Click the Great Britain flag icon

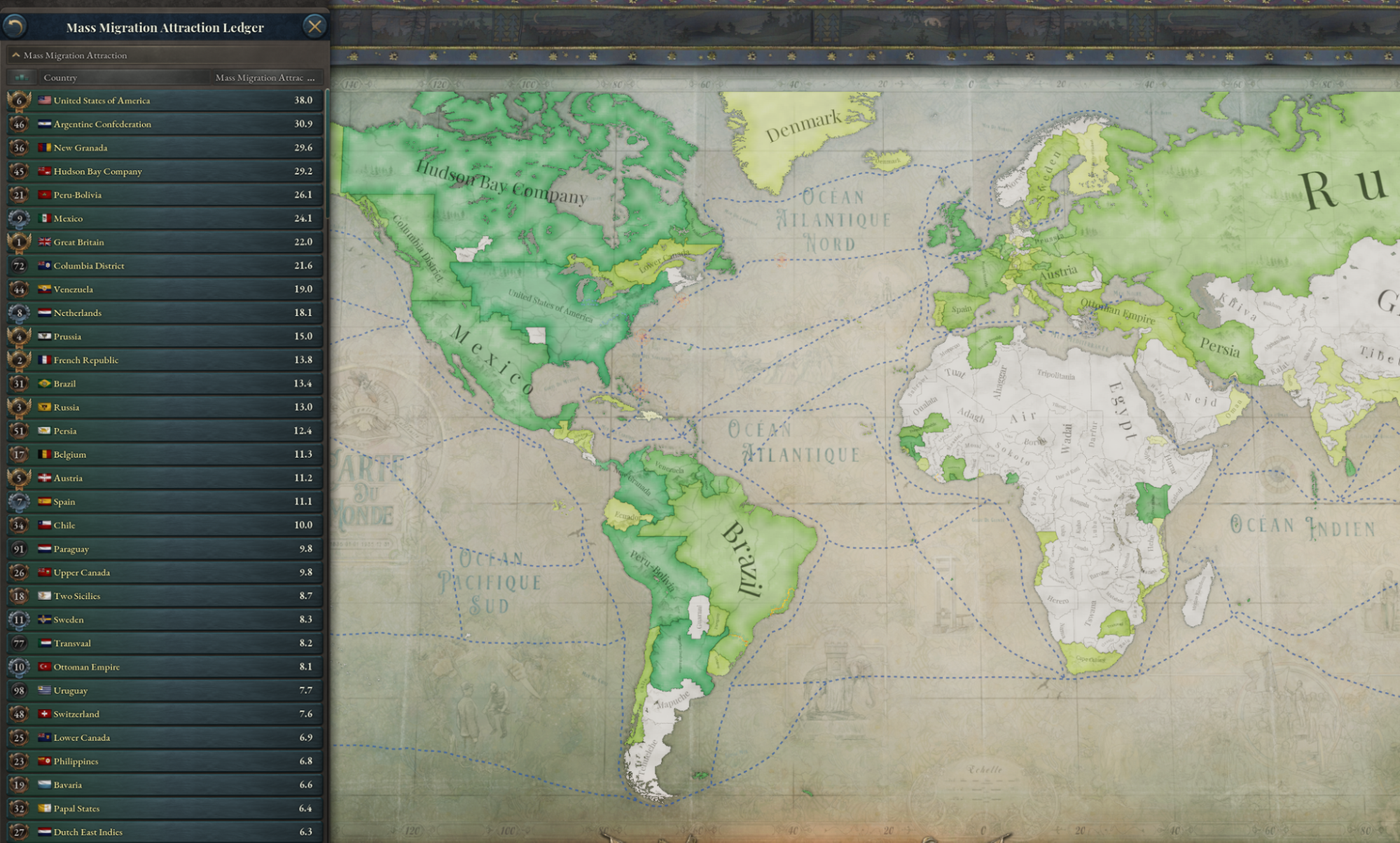click(x=45, y=242)
